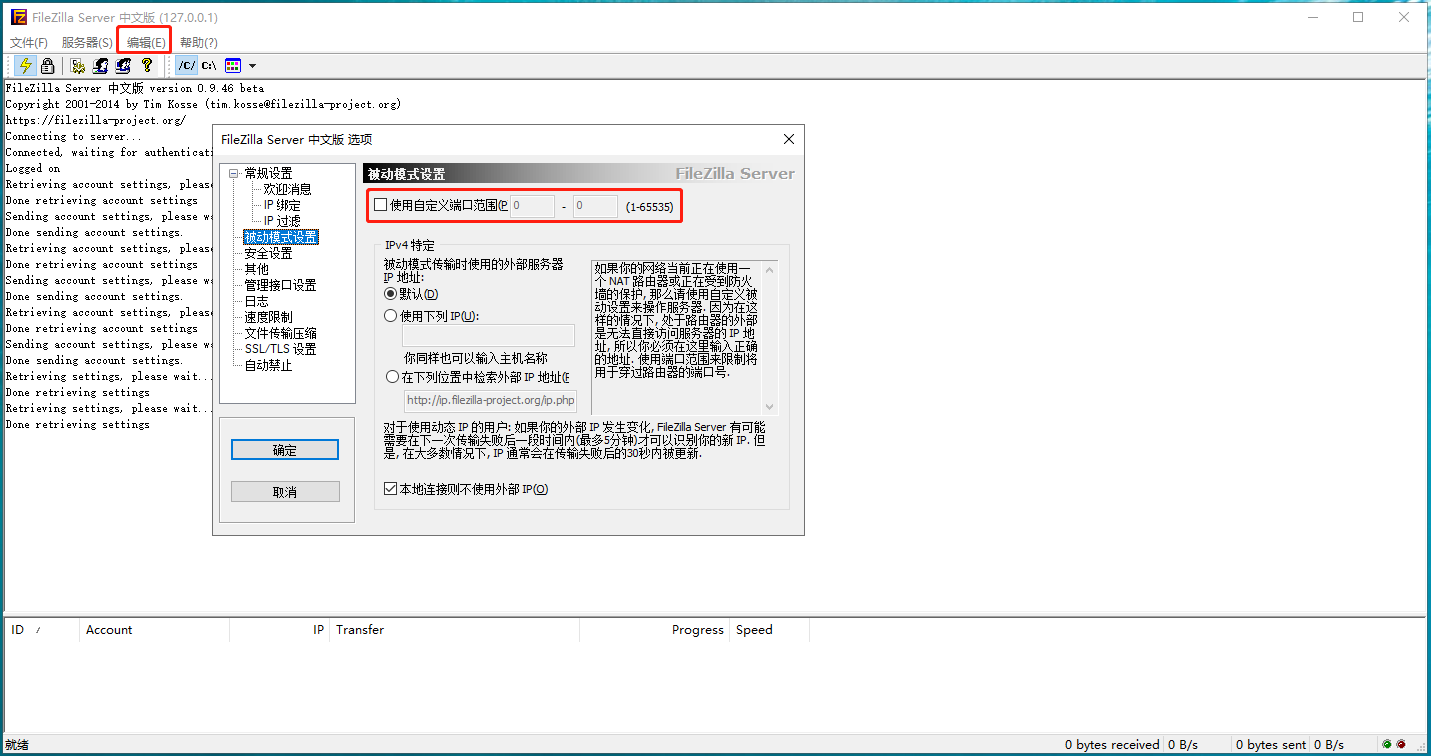Open the 服务器(S) menu
Image resolution: width=1431 pixels, height=756 pixels.
pos(87,43)
